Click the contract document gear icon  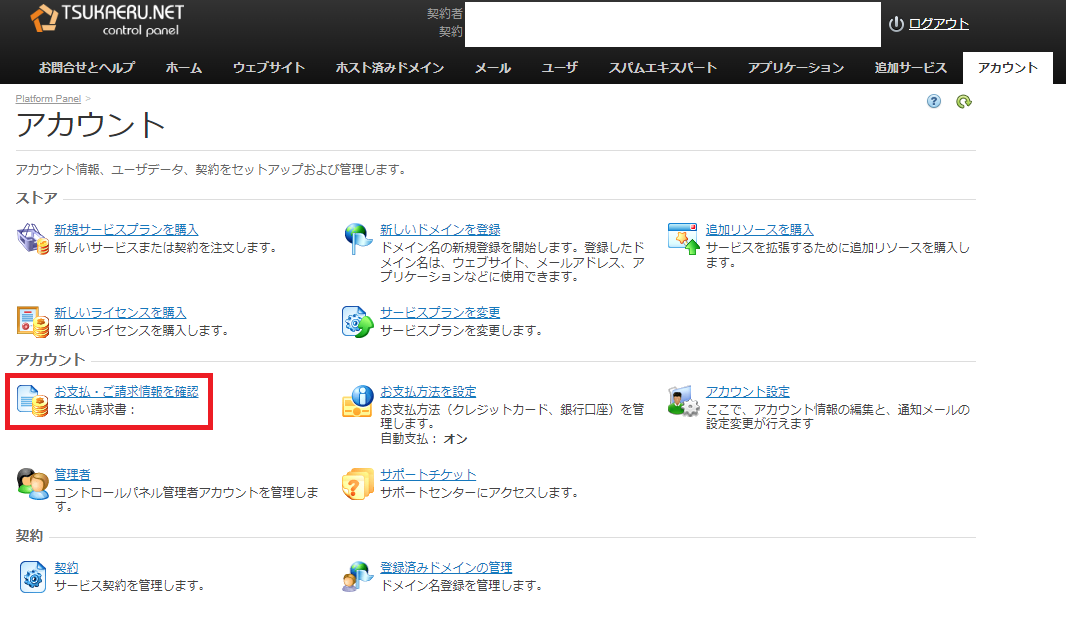click(32, 577)
